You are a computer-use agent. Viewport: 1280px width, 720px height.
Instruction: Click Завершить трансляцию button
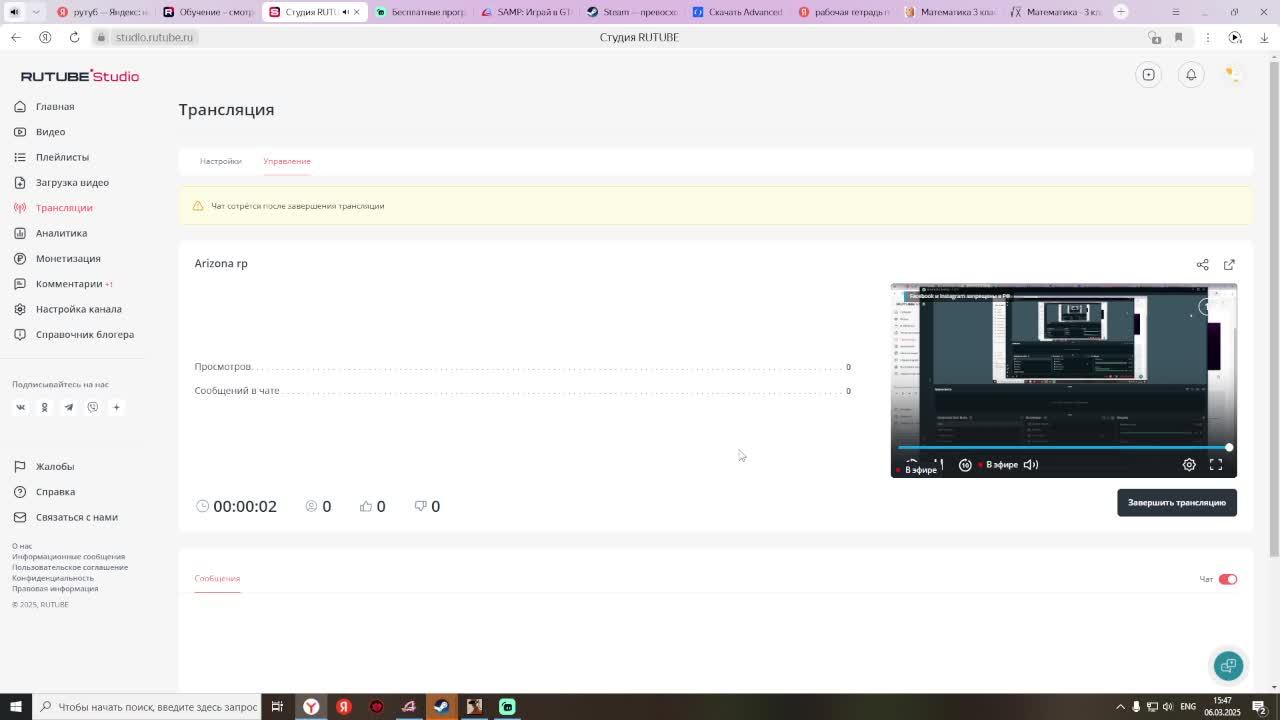1177,502
